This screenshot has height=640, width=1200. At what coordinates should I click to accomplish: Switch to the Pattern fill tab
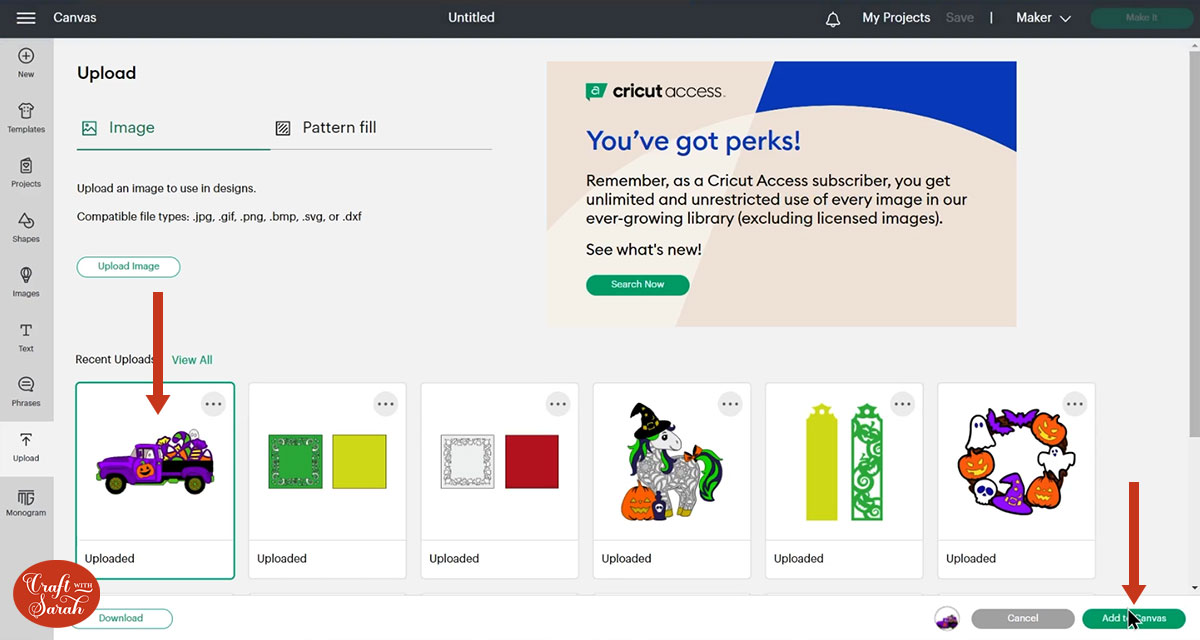pyautogui.click(x=327, y=128)
